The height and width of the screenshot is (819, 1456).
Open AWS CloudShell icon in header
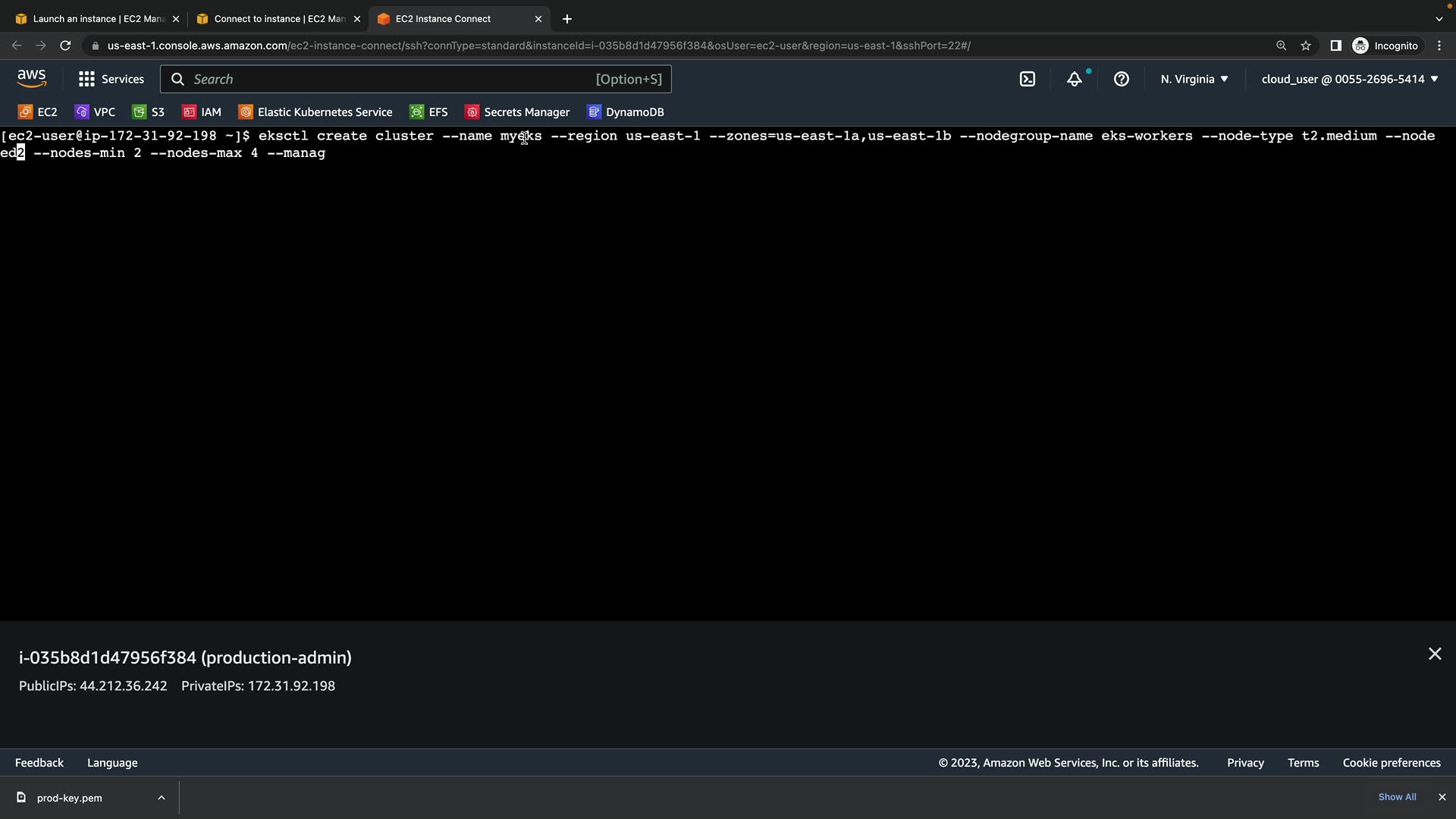1028,79
